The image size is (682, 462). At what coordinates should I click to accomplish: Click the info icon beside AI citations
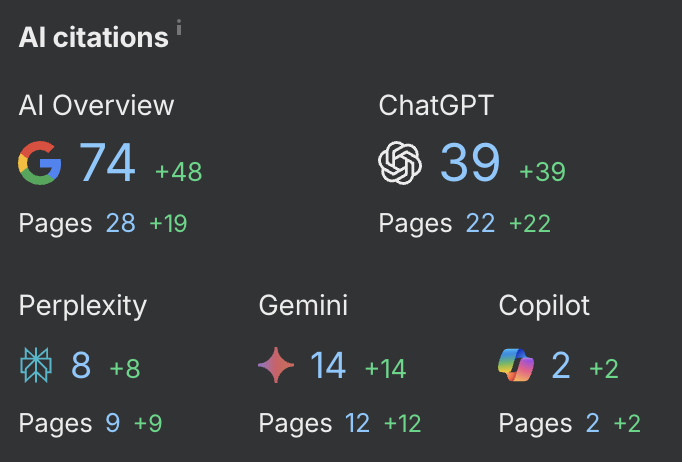coord(179,27)
